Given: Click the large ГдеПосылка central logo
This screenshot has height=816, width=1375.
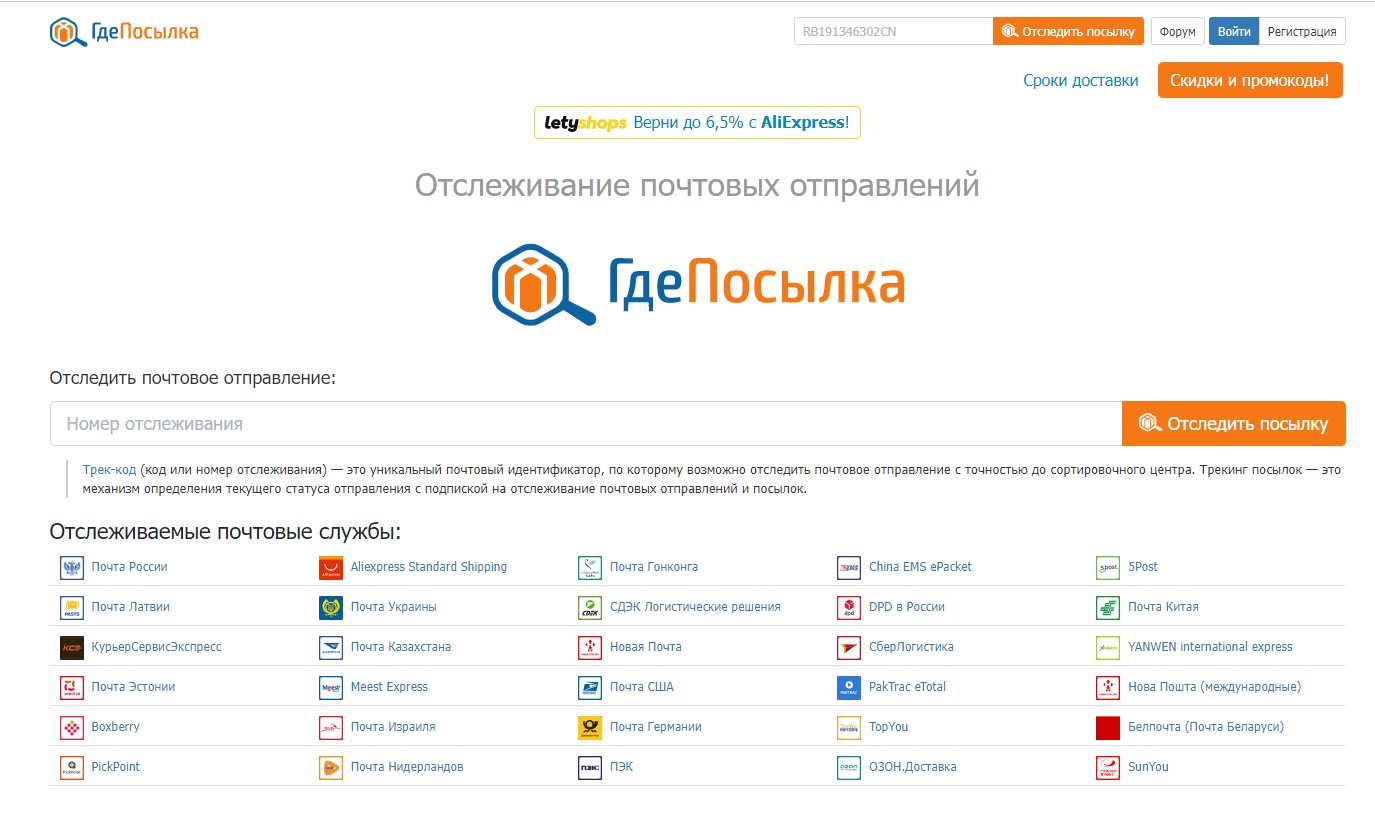Looking at the screenshot, I should [698, 284].
